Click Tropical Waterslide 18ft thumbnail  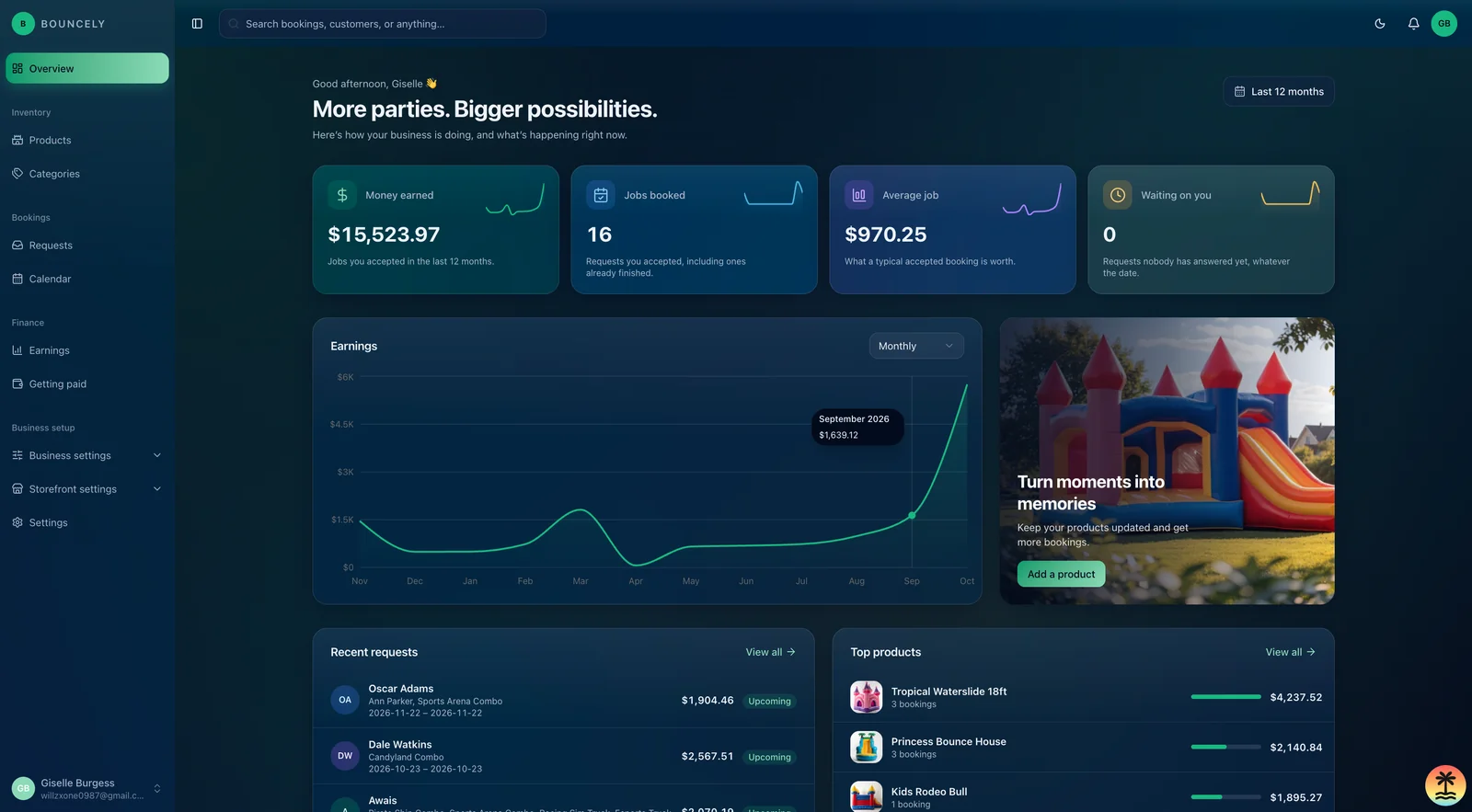pos(867,697)
